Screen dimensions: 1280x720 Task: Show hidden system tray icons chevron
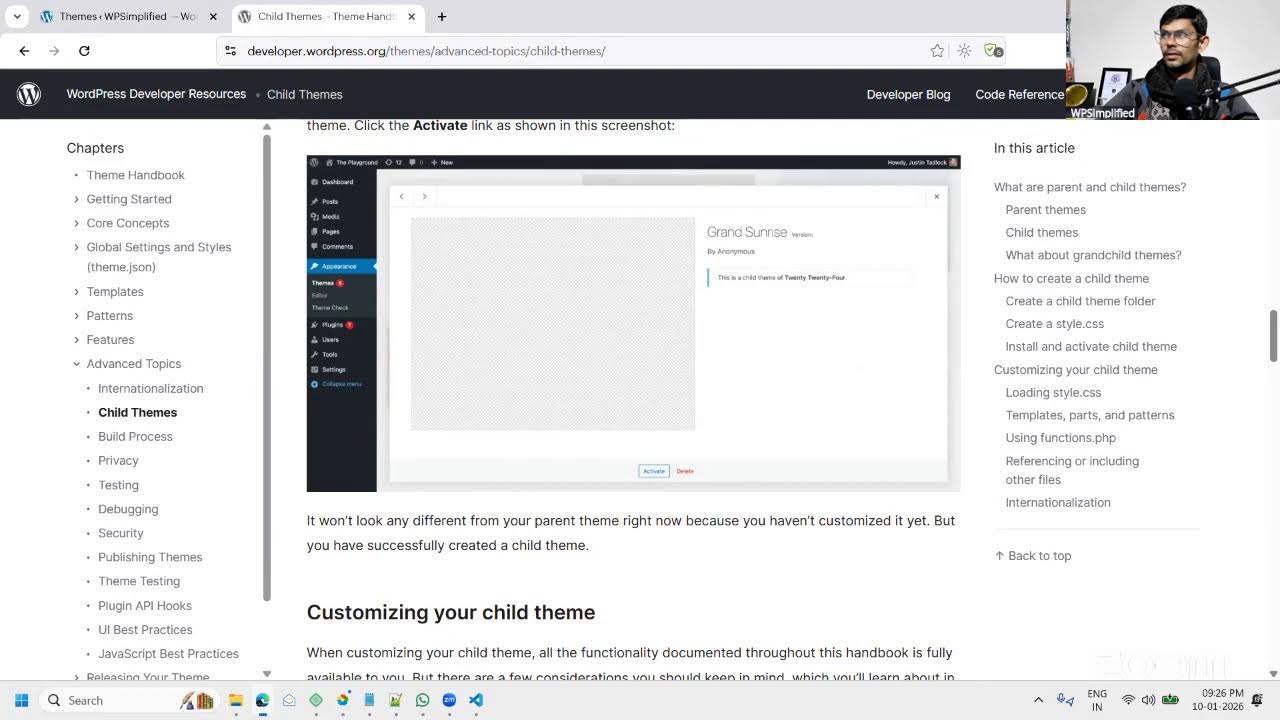[x=1038, y=700]
